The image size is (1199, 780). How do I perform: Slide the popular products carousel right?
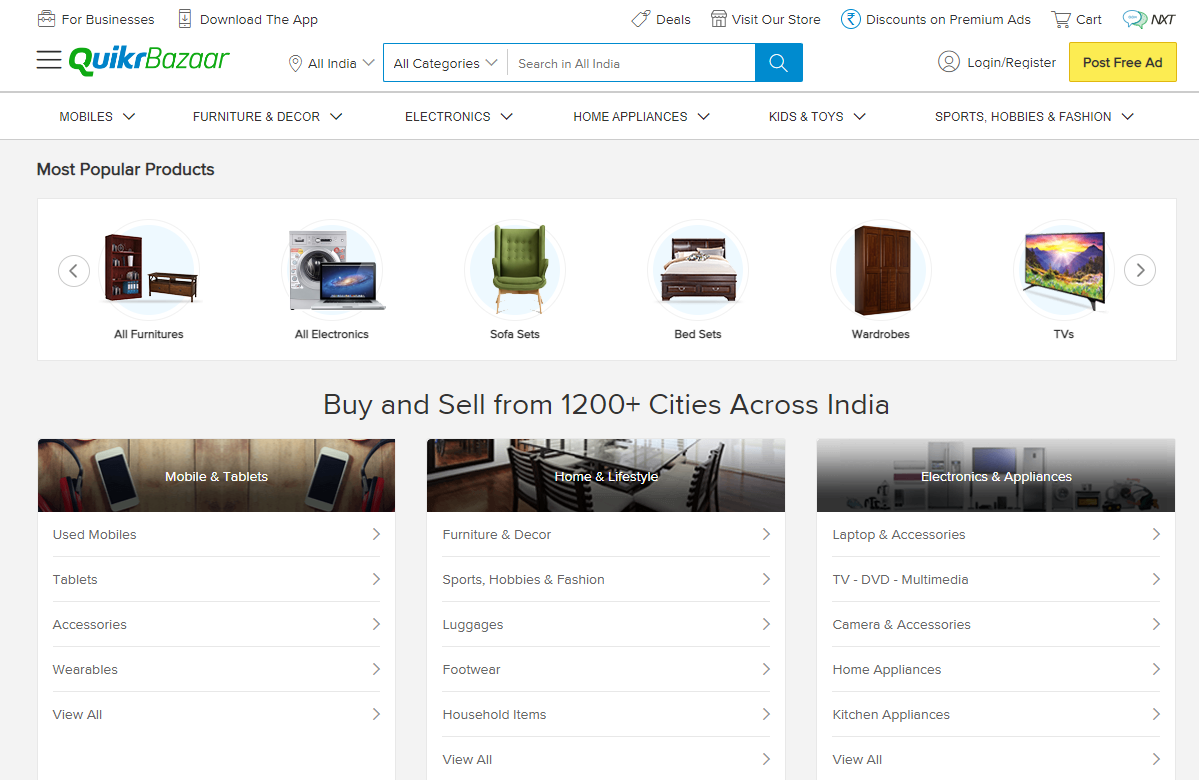[x=1139, y=270]
